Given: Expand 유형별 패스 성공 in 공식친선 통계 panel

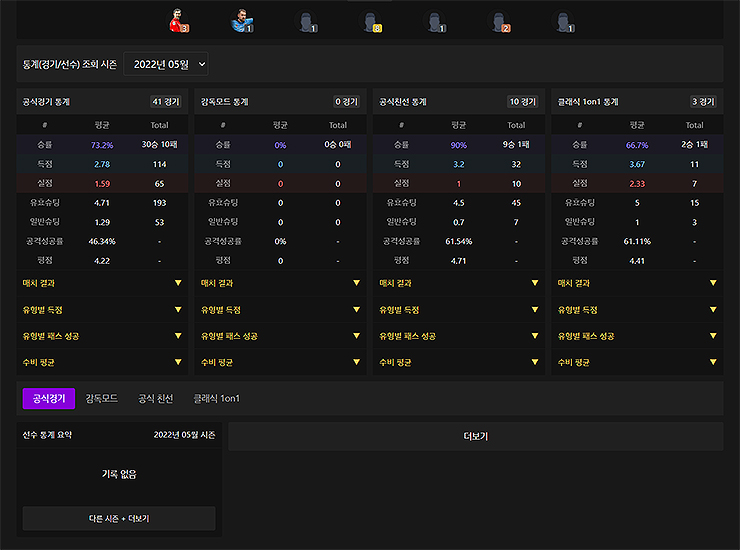Looking at the screenshot, I should coord(459,336).
